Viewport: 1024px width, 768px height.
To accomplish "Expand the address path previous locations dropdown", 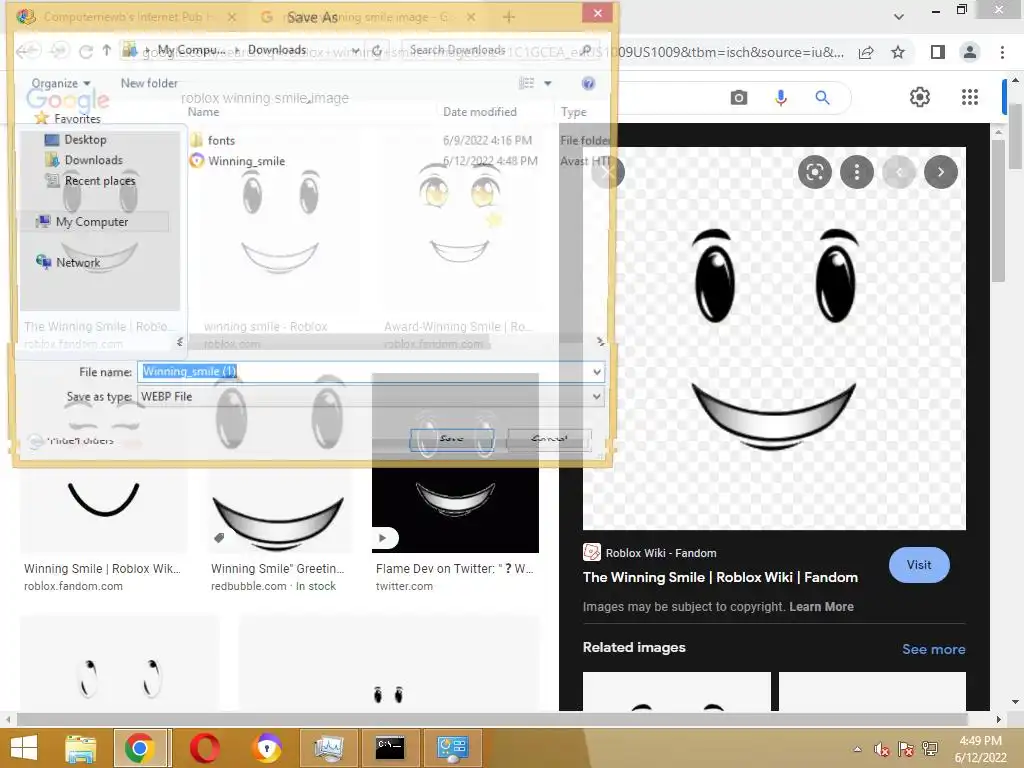I will click(x=356, y=50).
